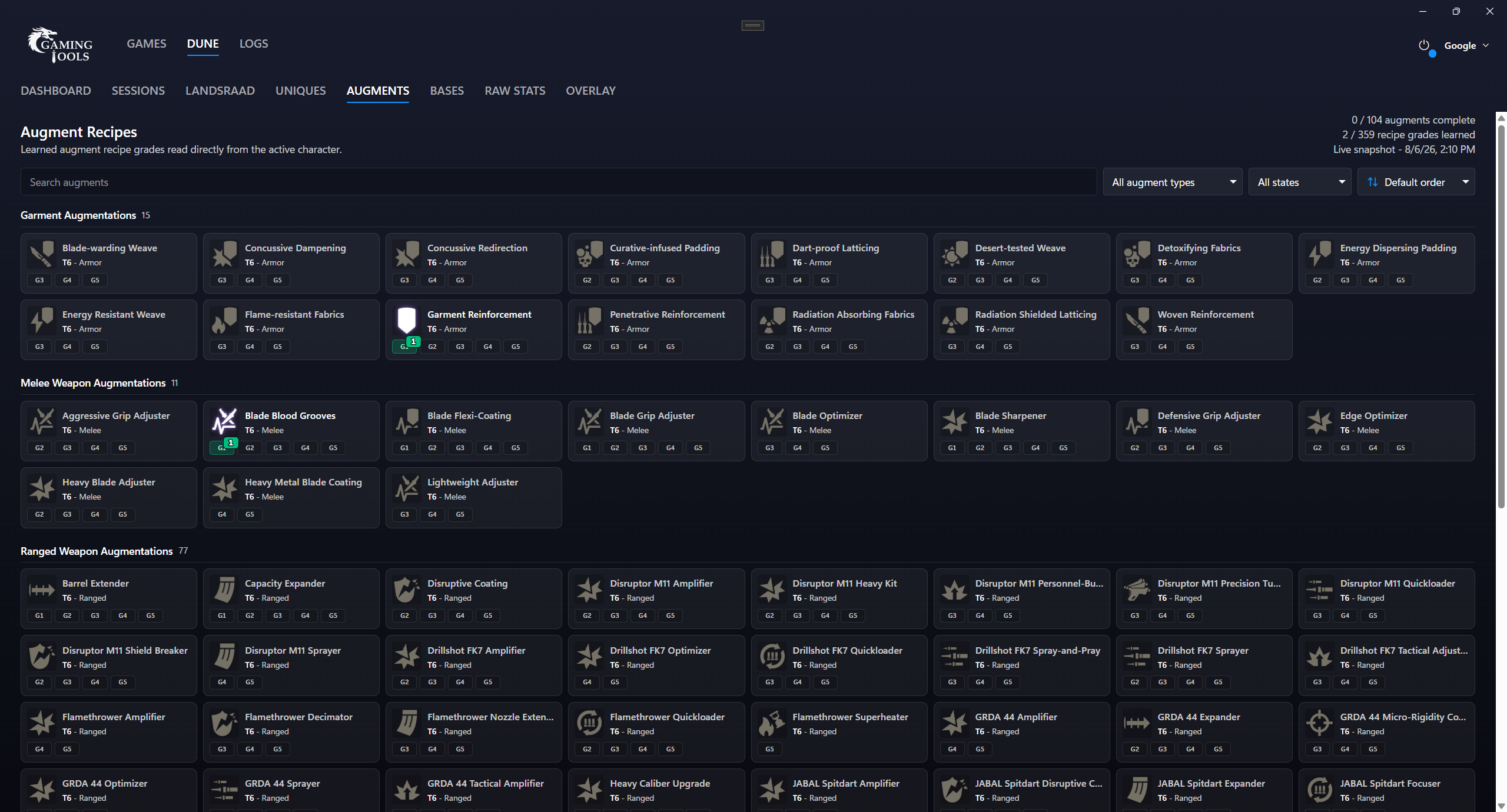Click the Gaming Tools dragon logo

tap(59, 45)
